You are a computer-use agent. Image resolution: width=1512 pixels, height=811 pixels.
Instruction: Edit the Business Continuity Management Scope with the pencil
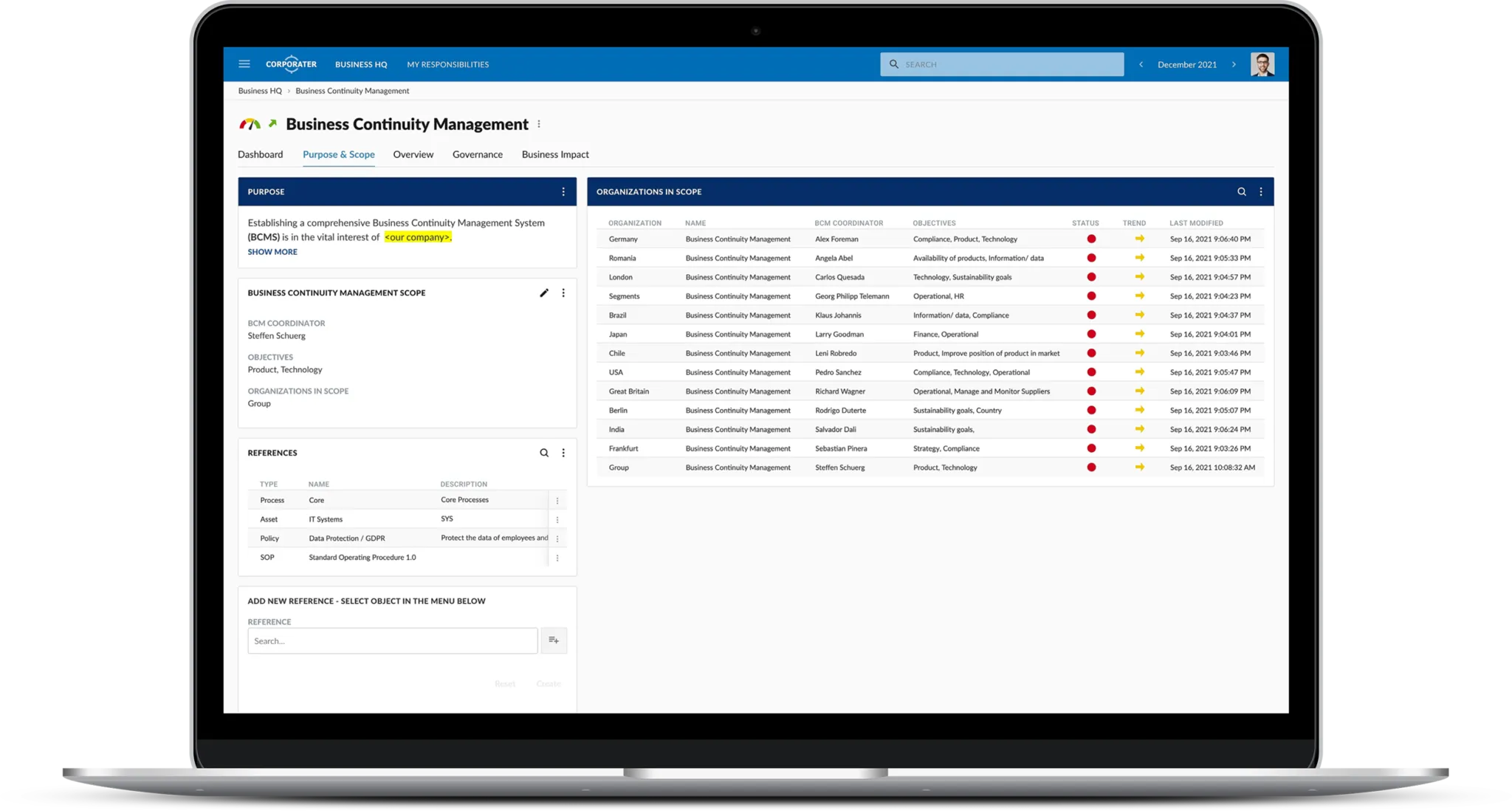tap(544, 293)
